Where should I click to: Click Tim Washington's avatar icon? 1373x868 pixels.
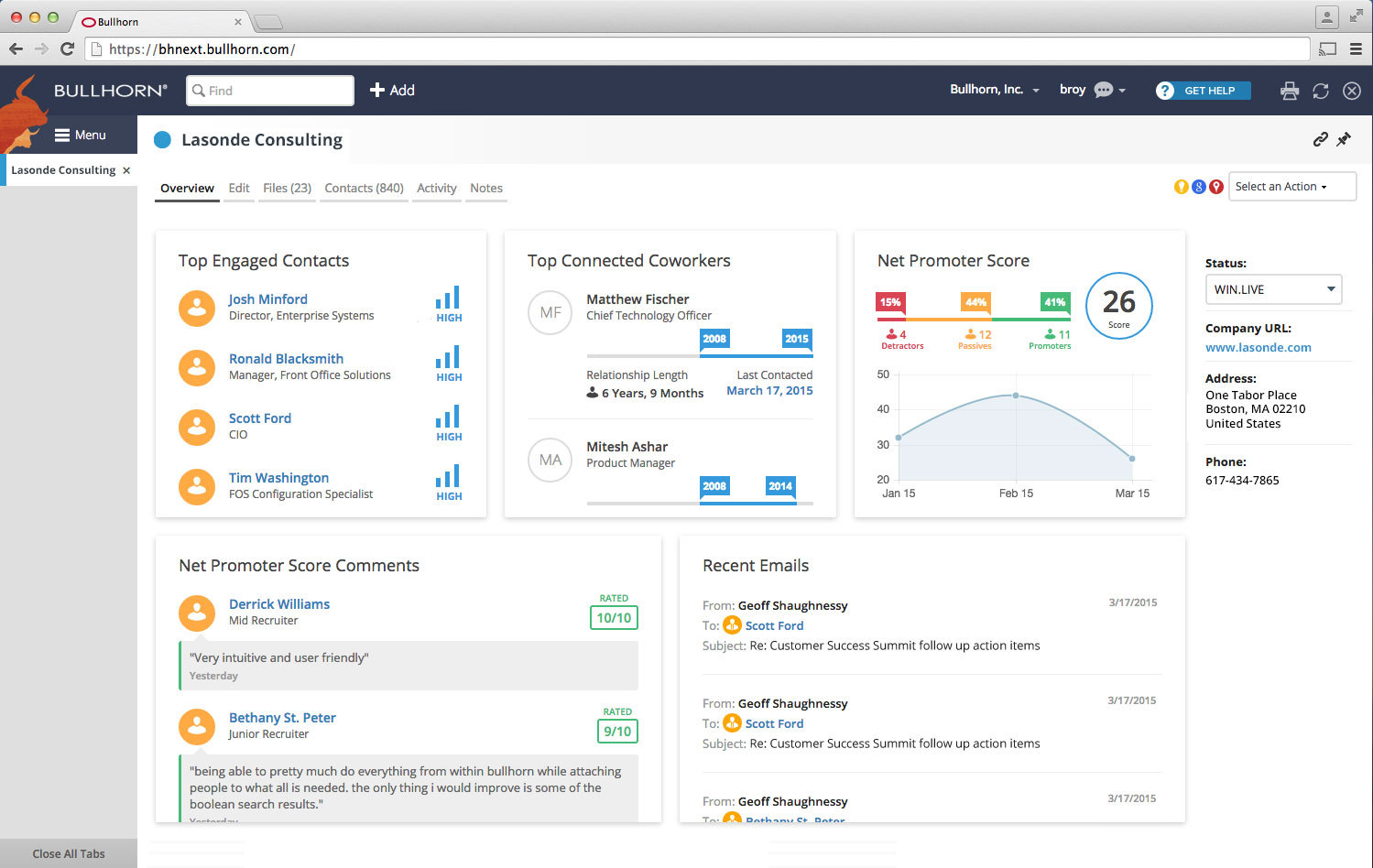[x=196, y=486]
